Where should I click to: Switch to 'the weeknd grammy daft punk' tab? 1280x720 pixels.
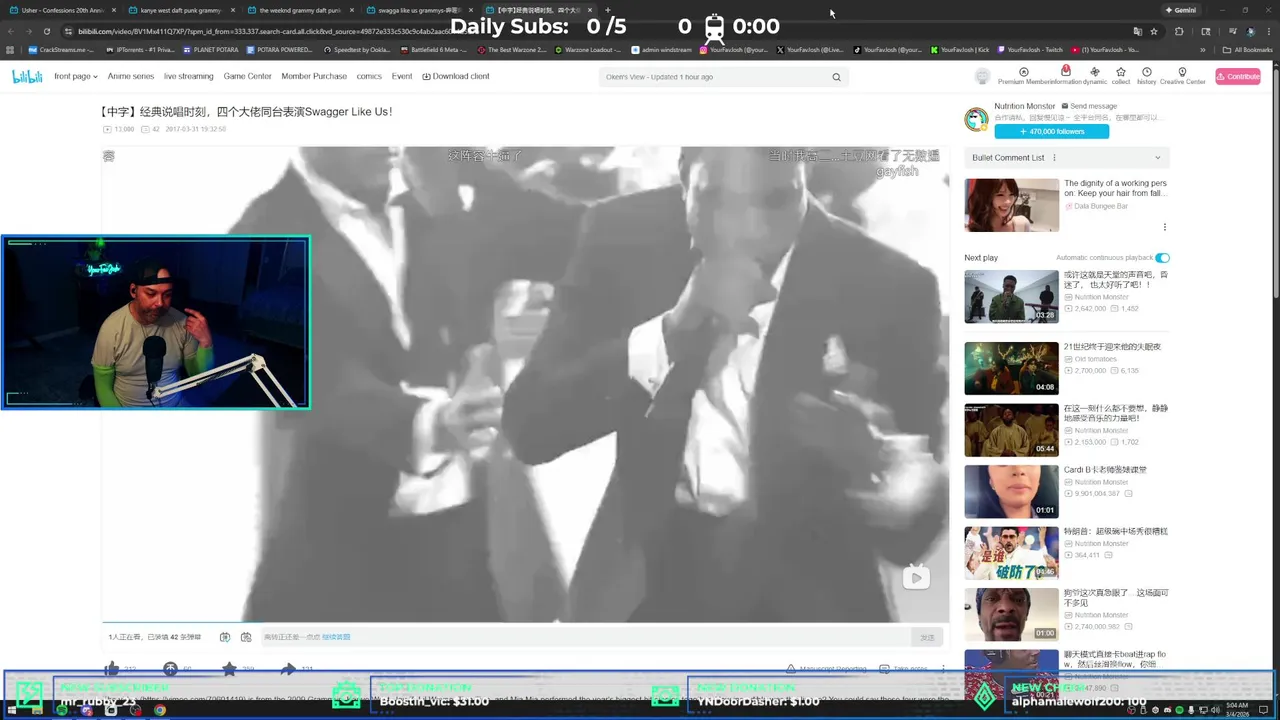(x=300, y=10)
